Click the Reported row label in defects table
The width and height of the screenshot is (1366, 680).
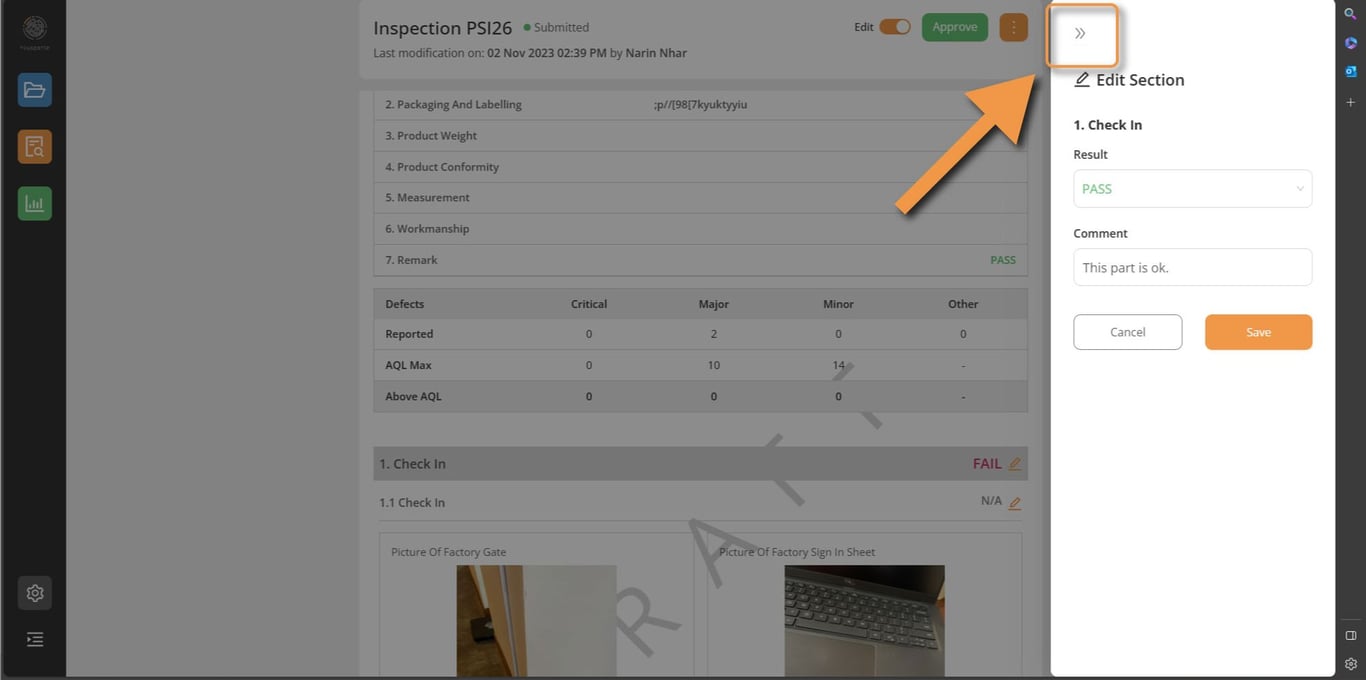(x=409, y=334)
